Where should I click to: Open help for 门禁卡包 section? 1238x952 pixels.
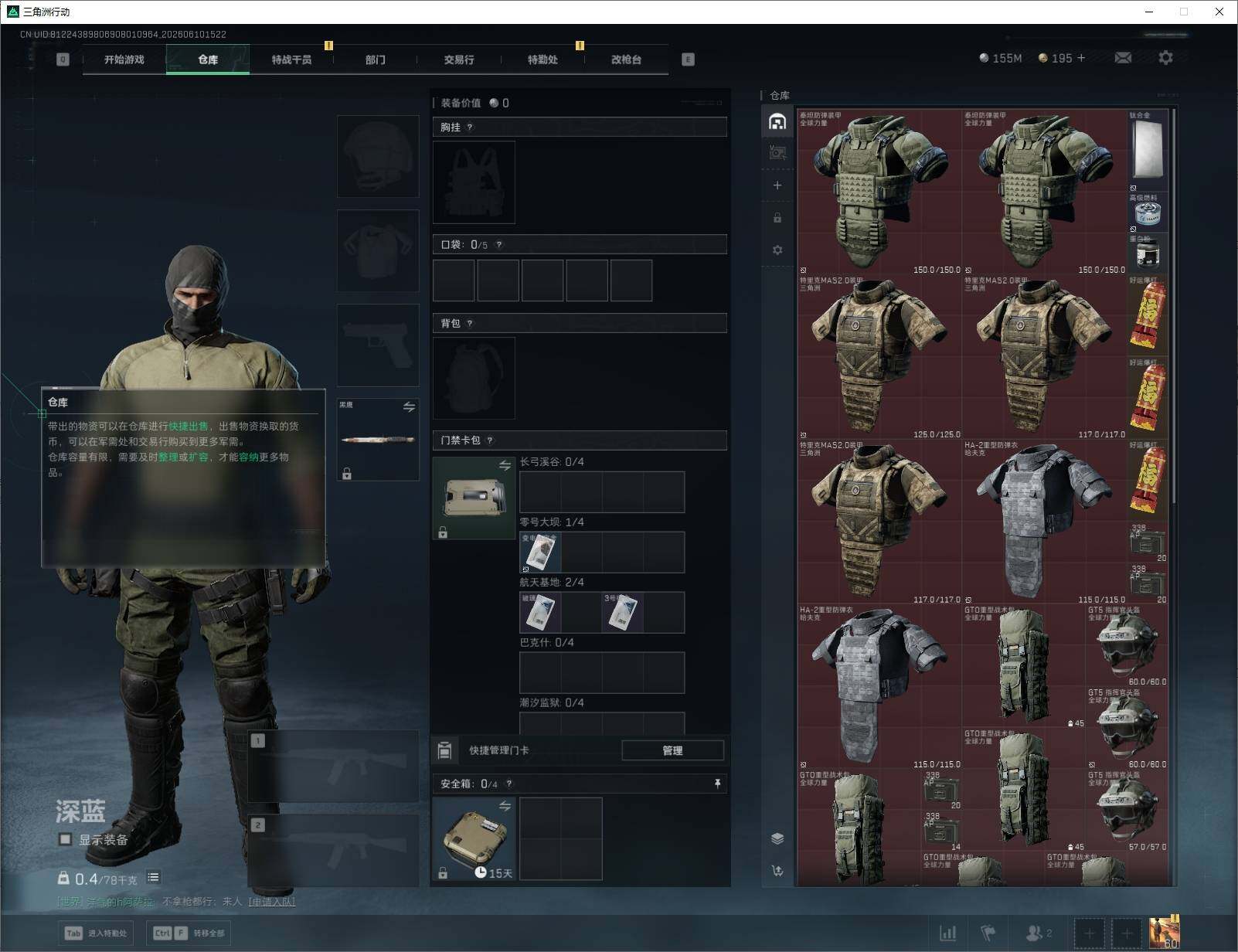click(x=490, y=440)
